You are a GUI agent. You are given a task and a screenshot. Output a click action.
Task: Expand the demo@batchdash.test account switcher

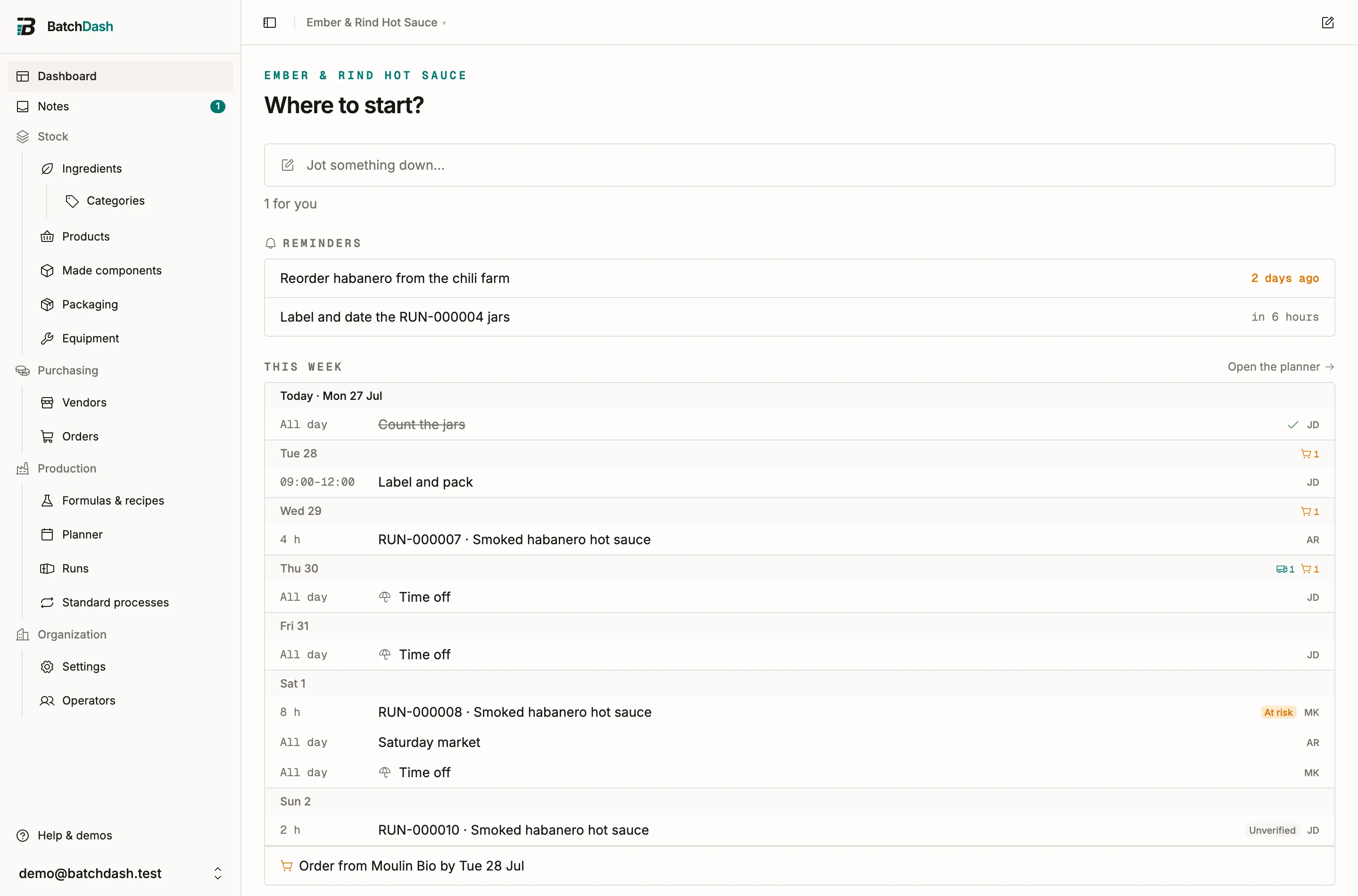pos(218,873)
